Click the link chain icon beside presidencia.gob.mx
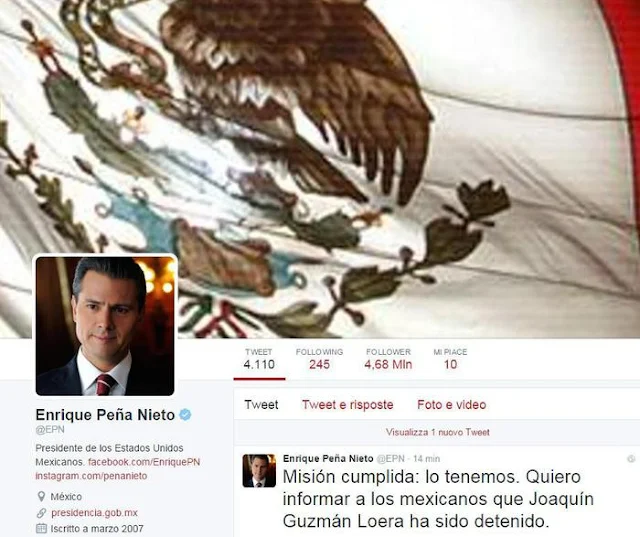 click(x=41, y=513)
